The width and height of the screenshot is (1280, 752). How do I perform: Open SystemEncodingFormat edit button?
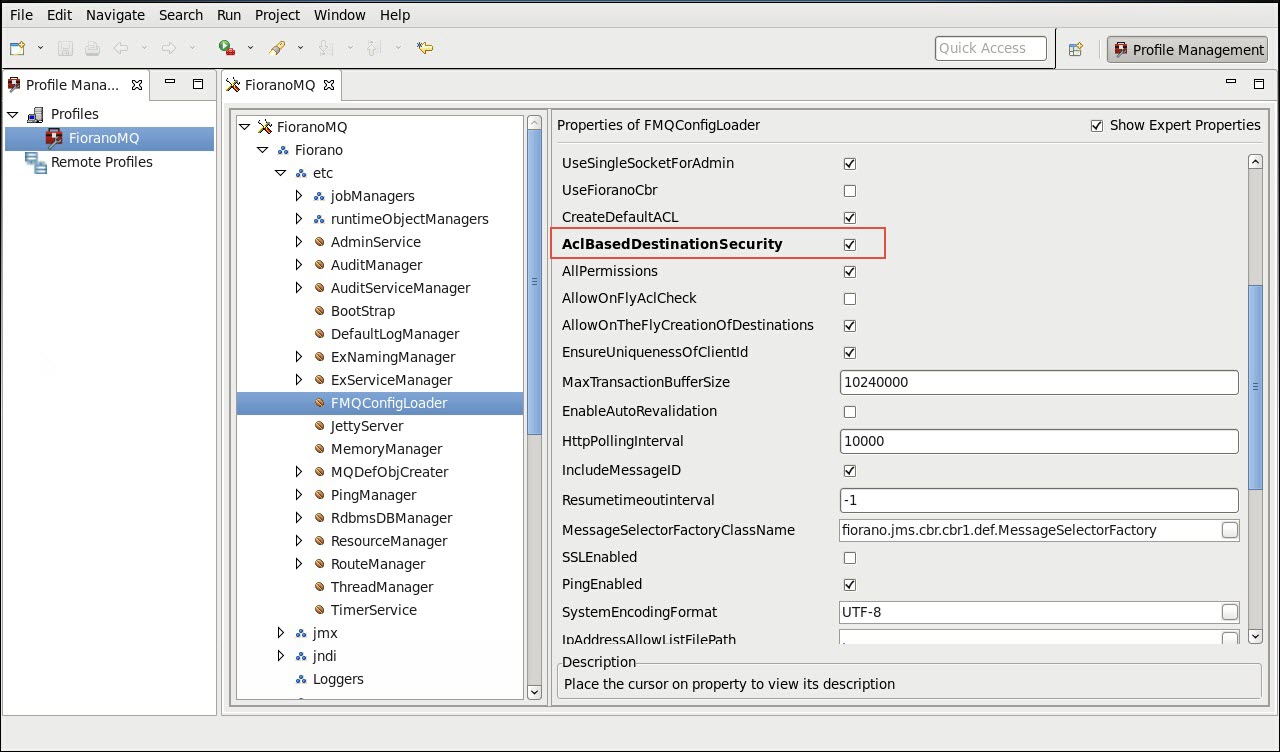click(x=1230, y=612)
